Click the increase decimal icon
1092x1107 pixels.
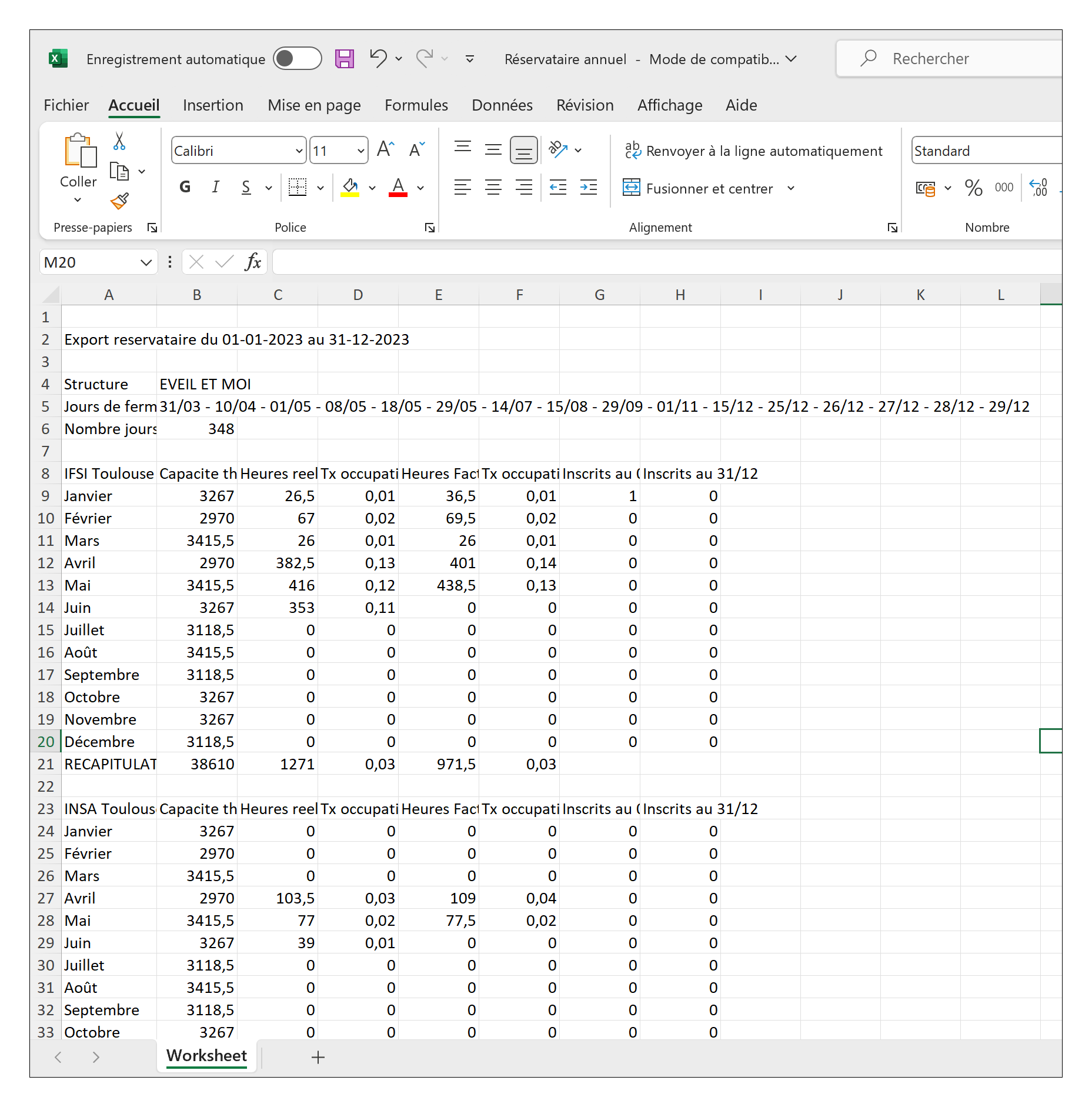pos(1039,188)
